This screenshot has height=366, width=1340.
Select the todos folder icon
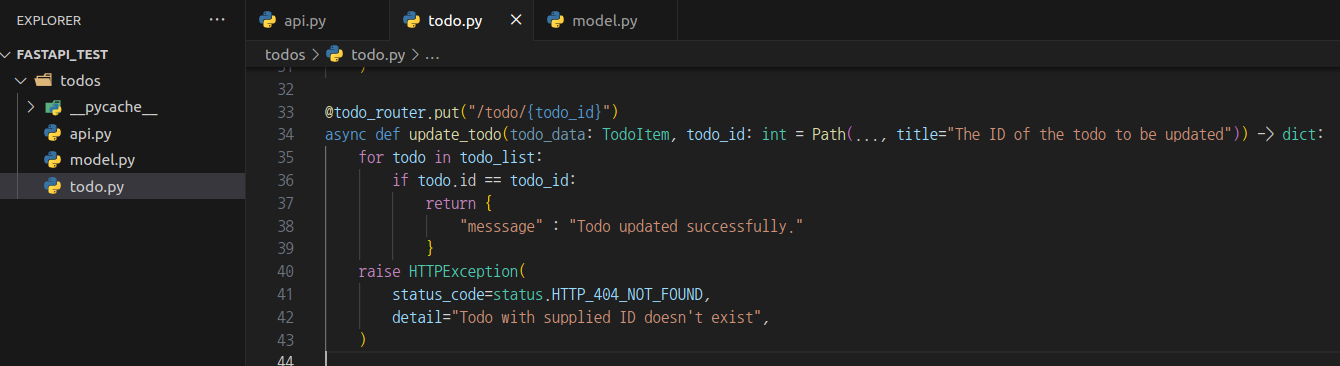pos(43,81)
